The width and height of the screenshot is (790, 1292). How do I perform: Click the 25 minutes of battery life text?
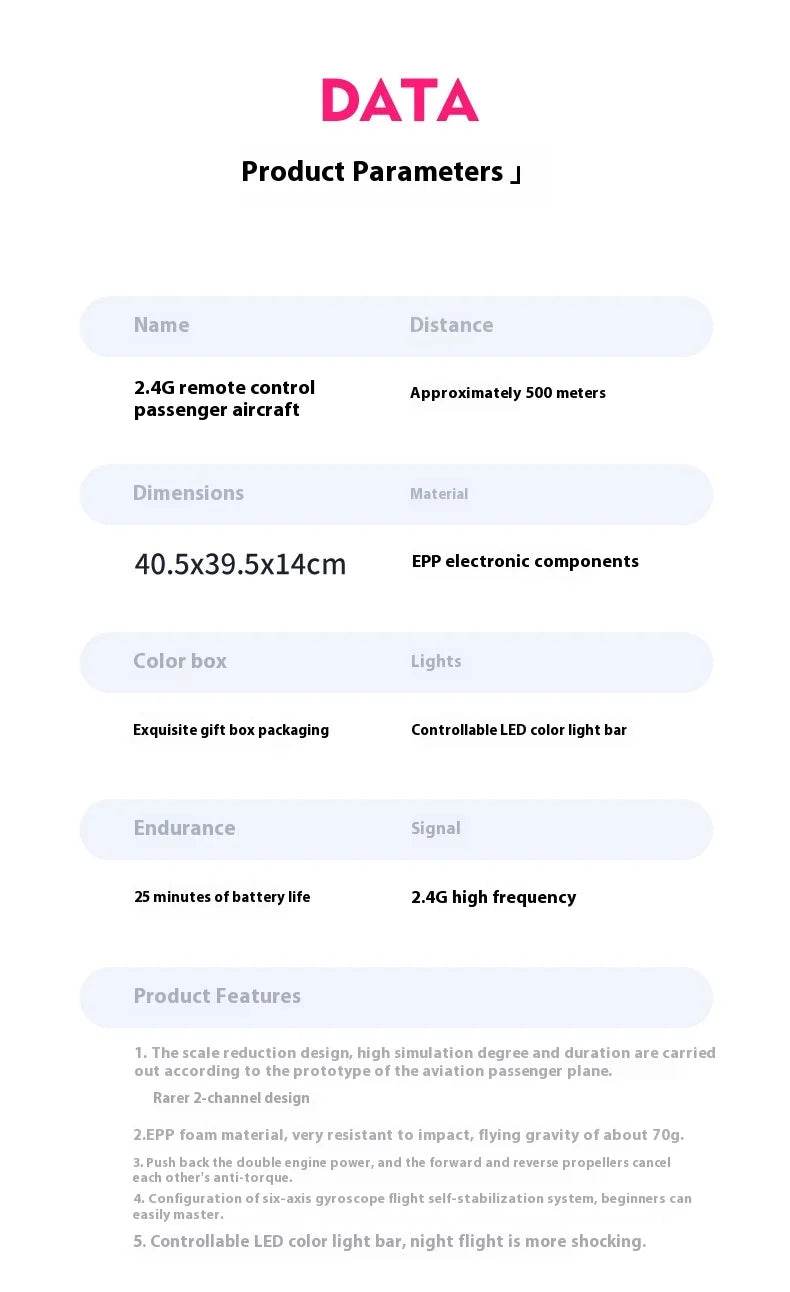(x=222, y=897)
